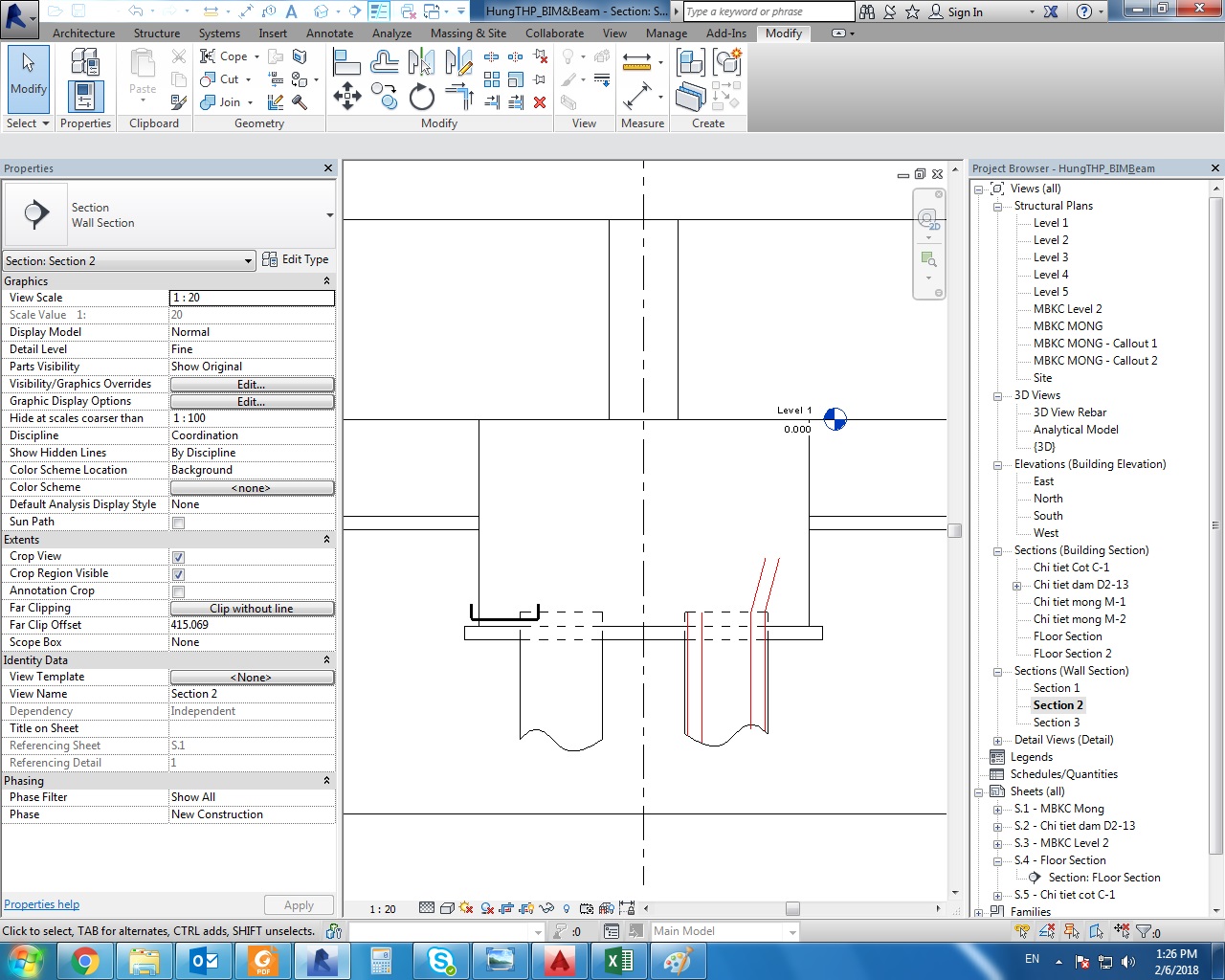Screen dimensions: 1225x980
Task: Open the Manage ribbon tab
Action: click(666, 33)
